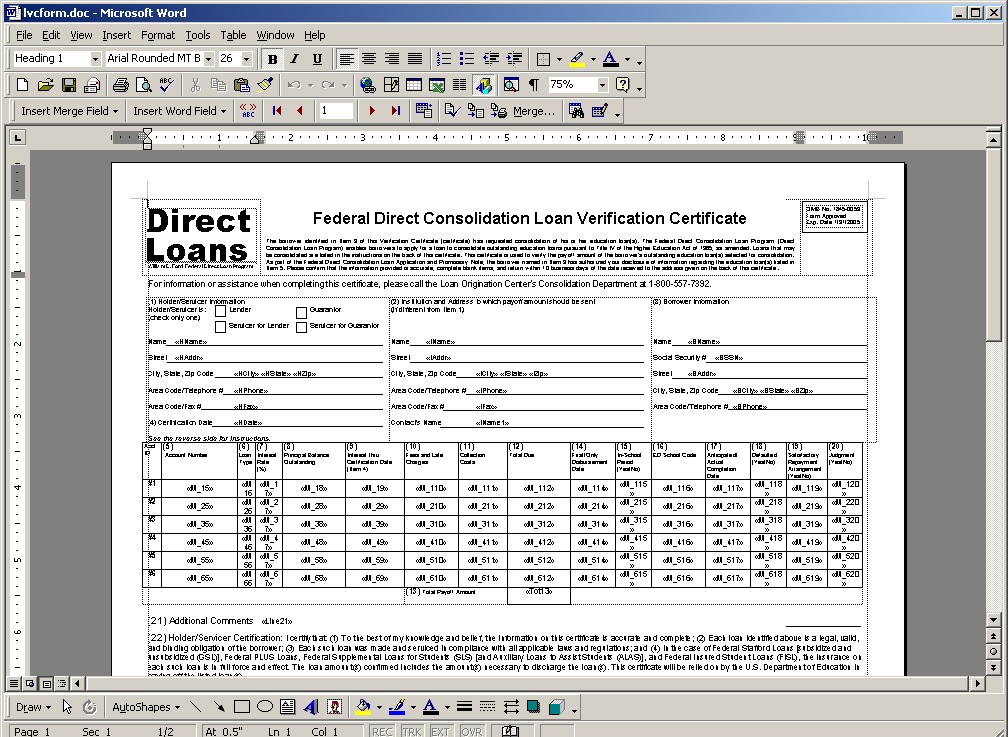Save the document with the floppy icon

click(x=69, y=85)
